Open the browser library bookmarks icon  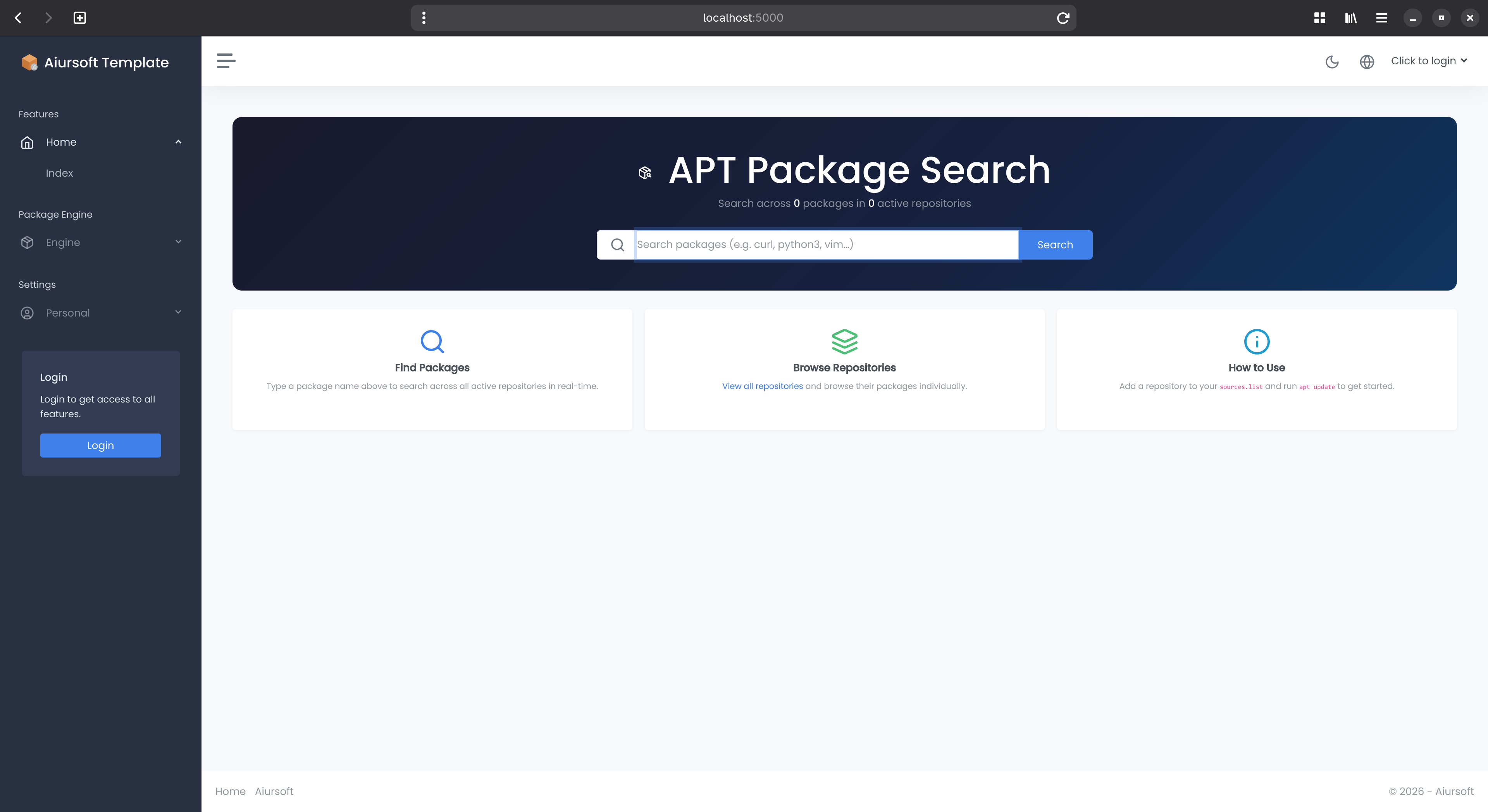point(1350,18)
